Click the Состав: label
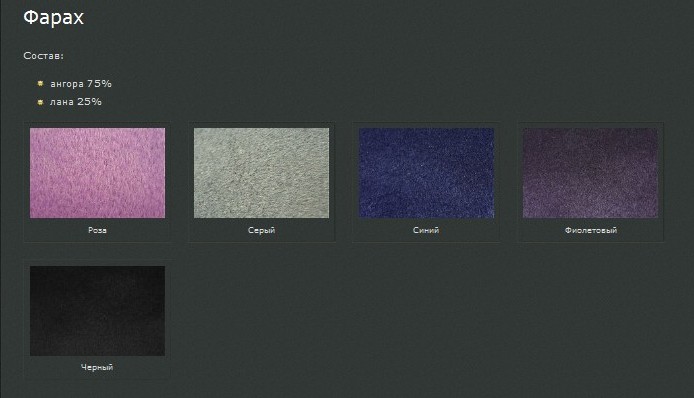Image resolution: width=694 pixels, height=398 pixels. pyautogui.click(x=43, y=56)
